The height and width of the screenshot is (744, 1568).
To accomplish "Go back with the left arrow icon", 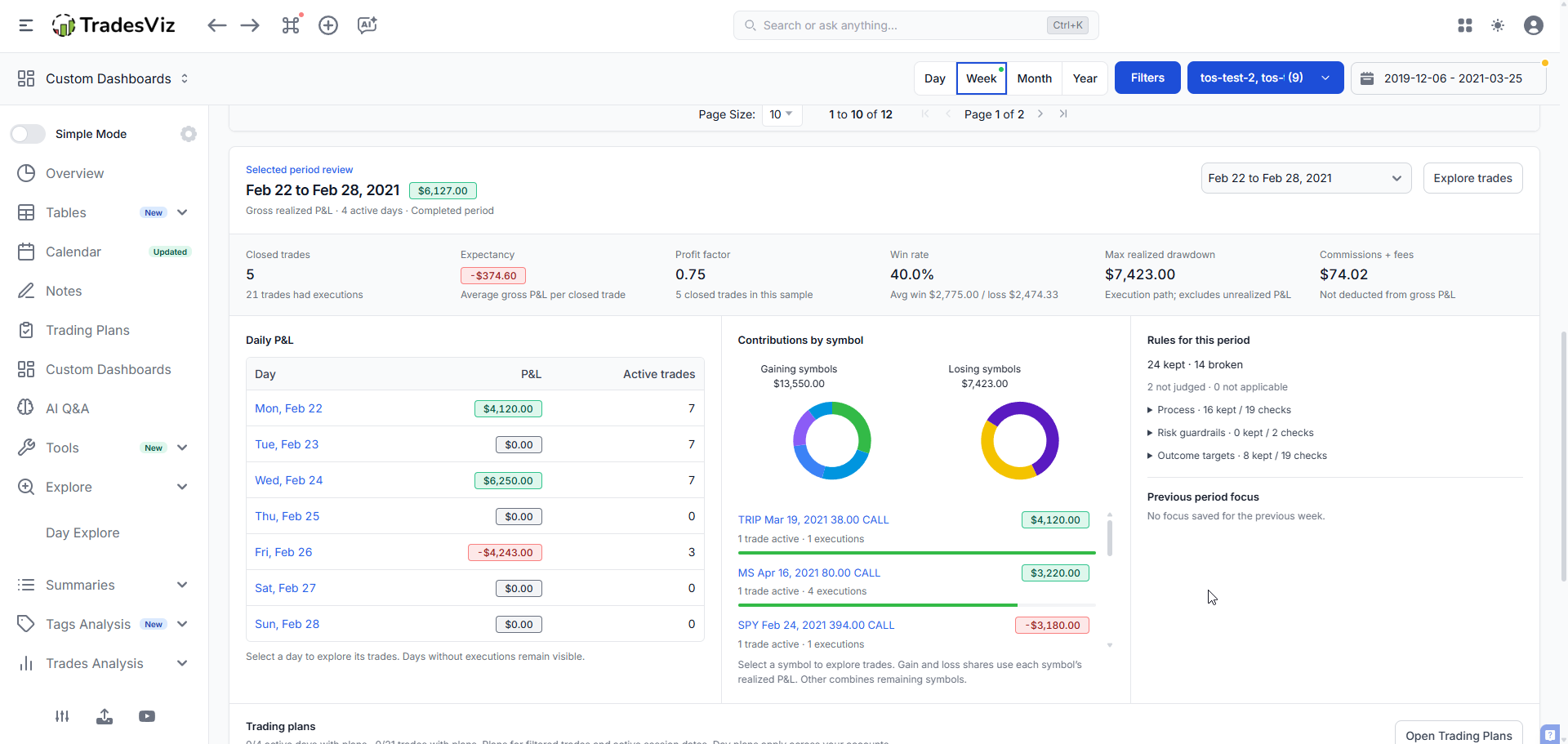I will point(216,25).
